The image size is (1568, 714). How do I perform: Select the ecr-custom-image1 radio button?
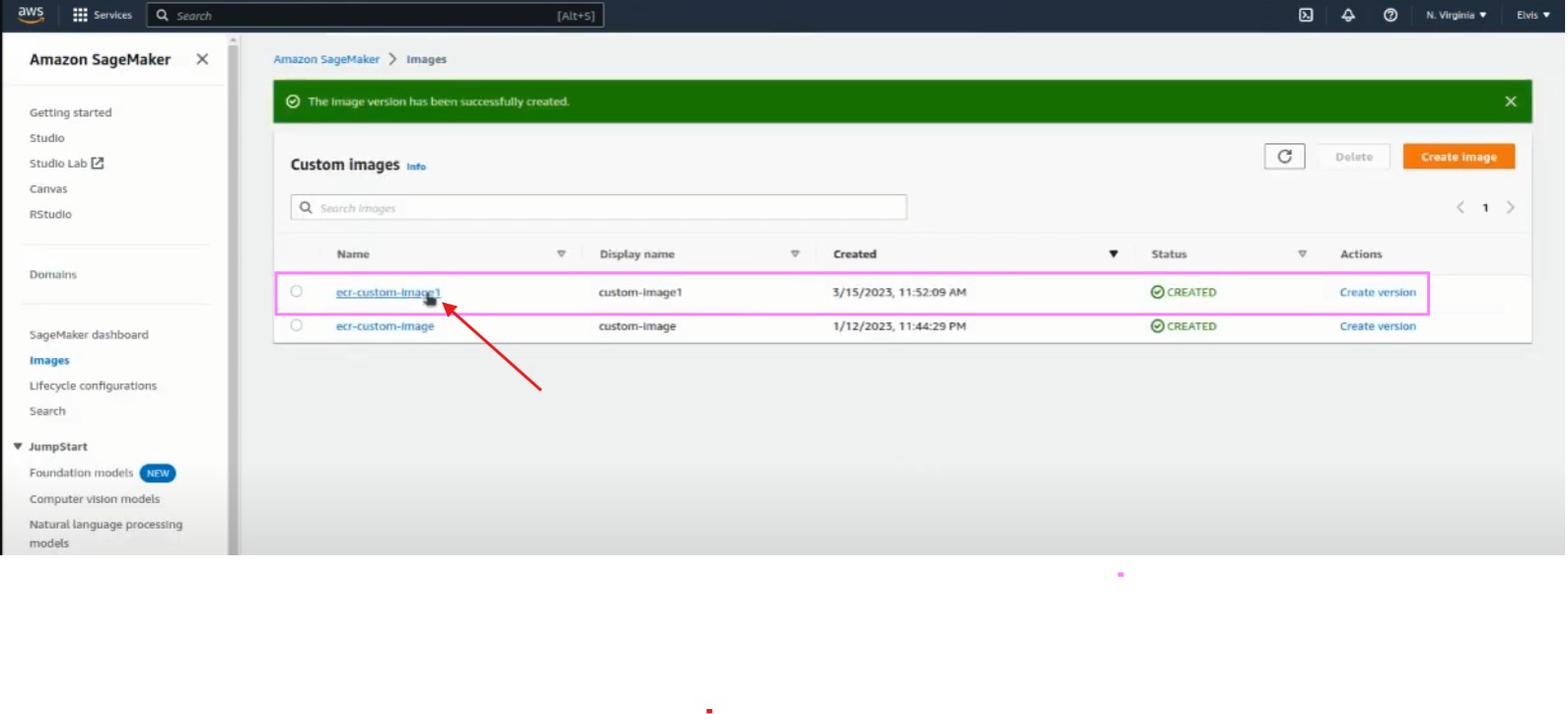pyautogui.click(x=297, y=292)
